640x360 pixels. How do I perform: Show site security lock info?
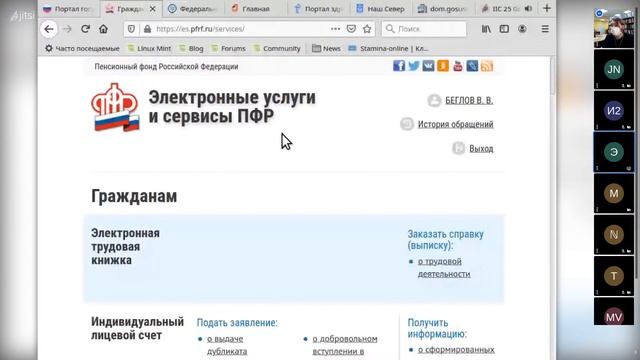coord(147,29)
